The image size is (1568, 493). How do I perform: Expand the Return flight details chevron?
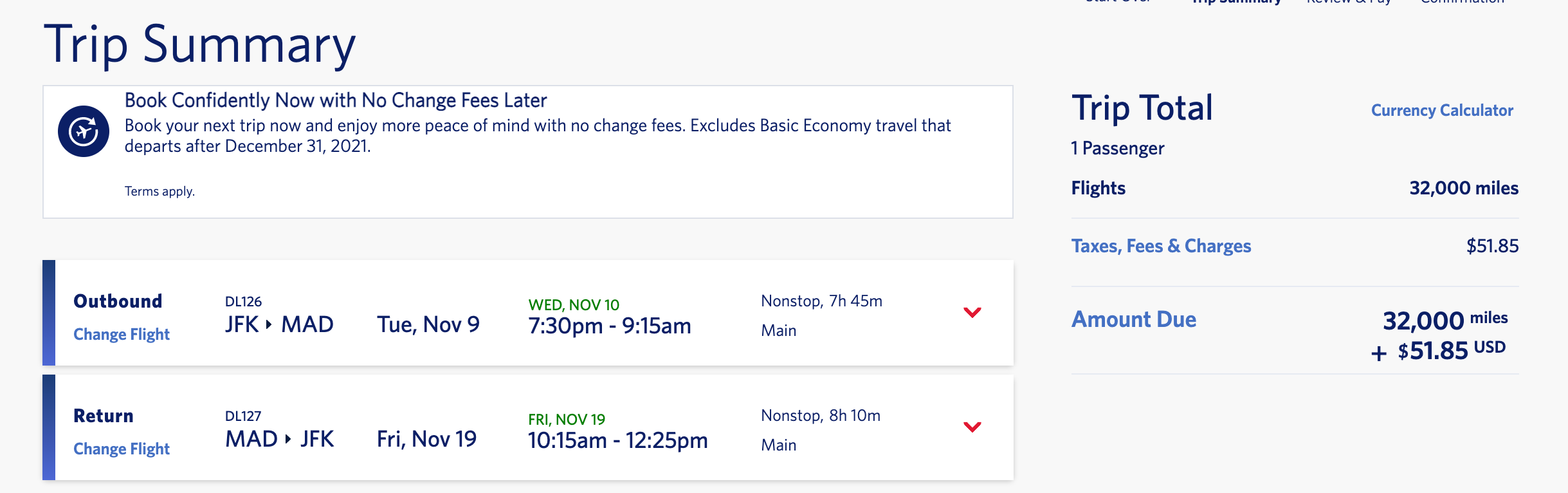972,427
